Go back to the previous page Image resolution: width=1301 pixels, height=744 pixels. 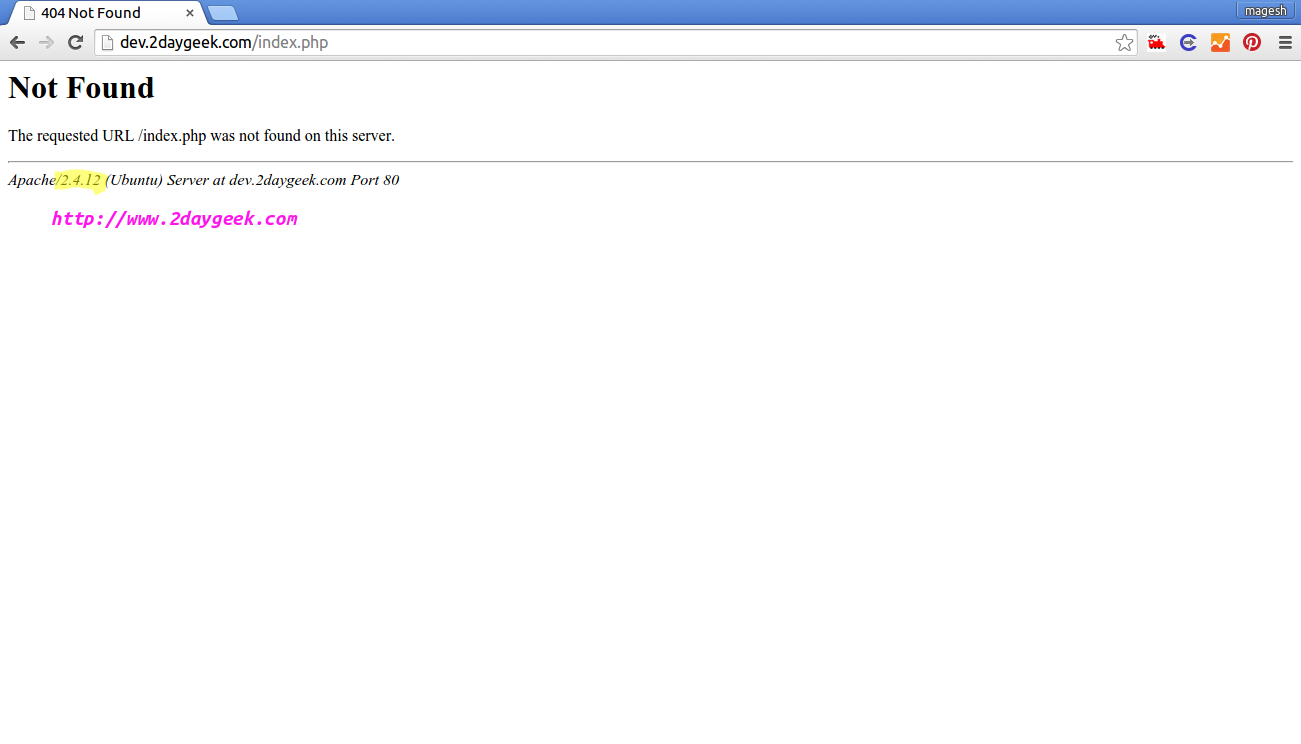17,42
